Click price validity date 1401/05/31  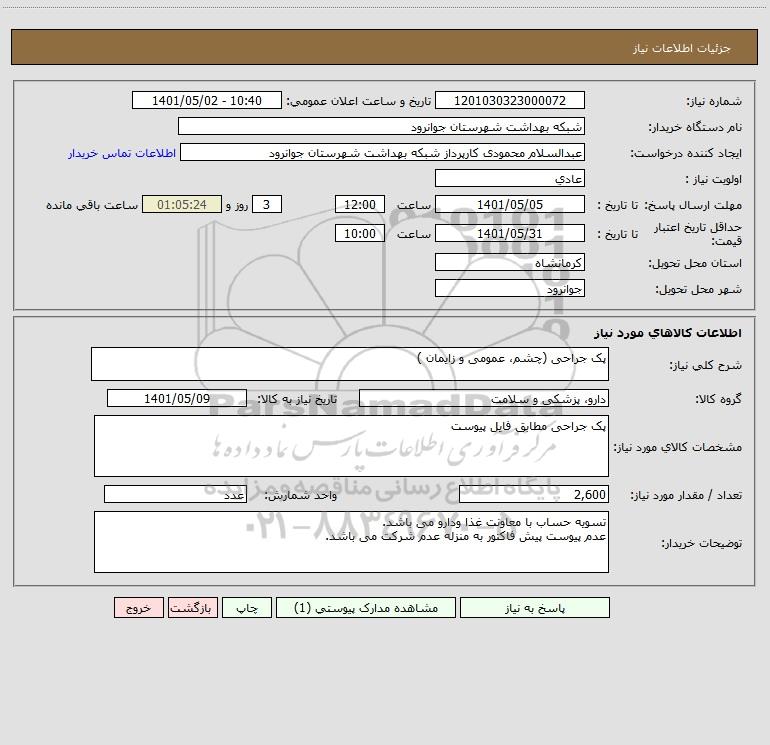click(x=510, y=234)
